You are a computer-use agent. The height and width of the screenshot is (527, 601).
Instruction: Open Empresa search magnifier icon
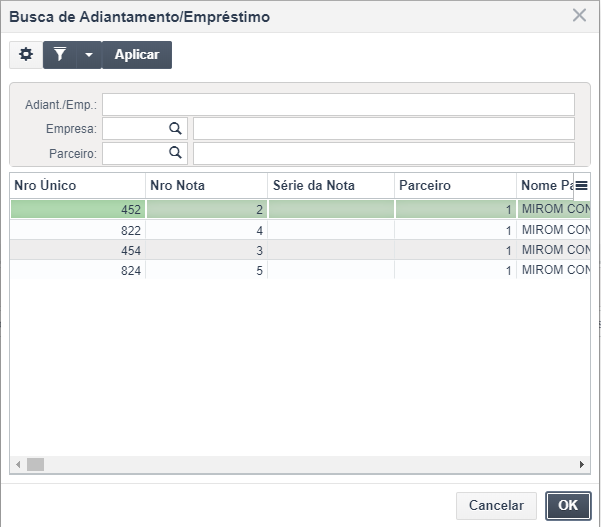(175, 129)
